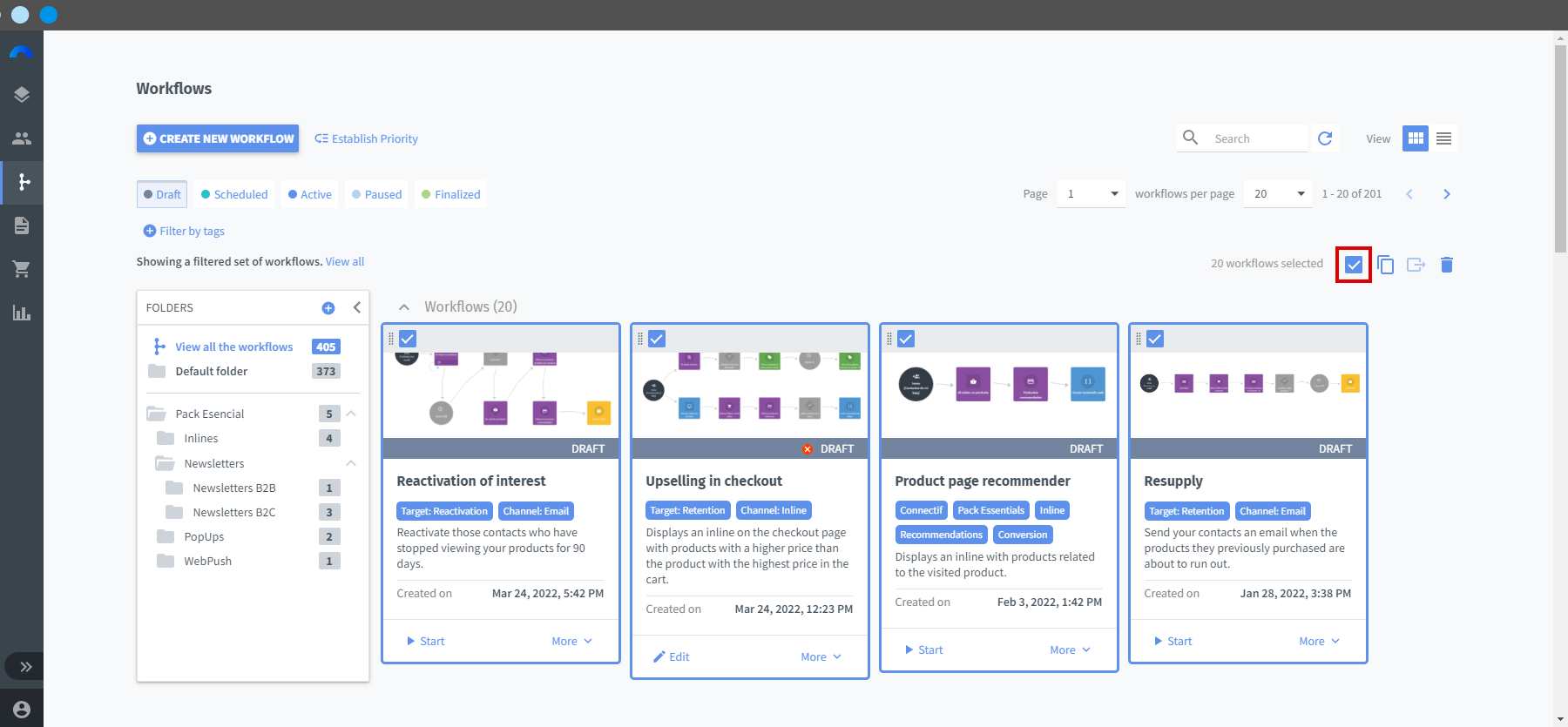Open the user account icon in the sidebar

click(22, 710)
